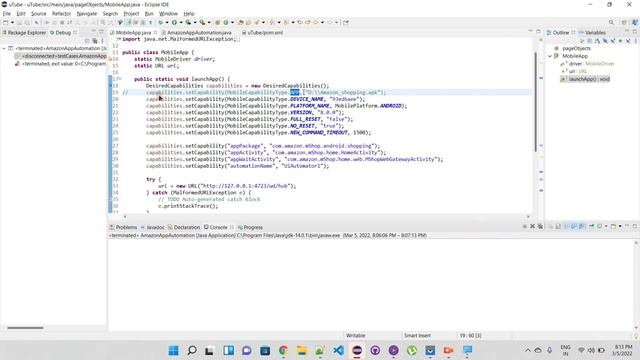Select terminated exit value process entry

(61, 64)
